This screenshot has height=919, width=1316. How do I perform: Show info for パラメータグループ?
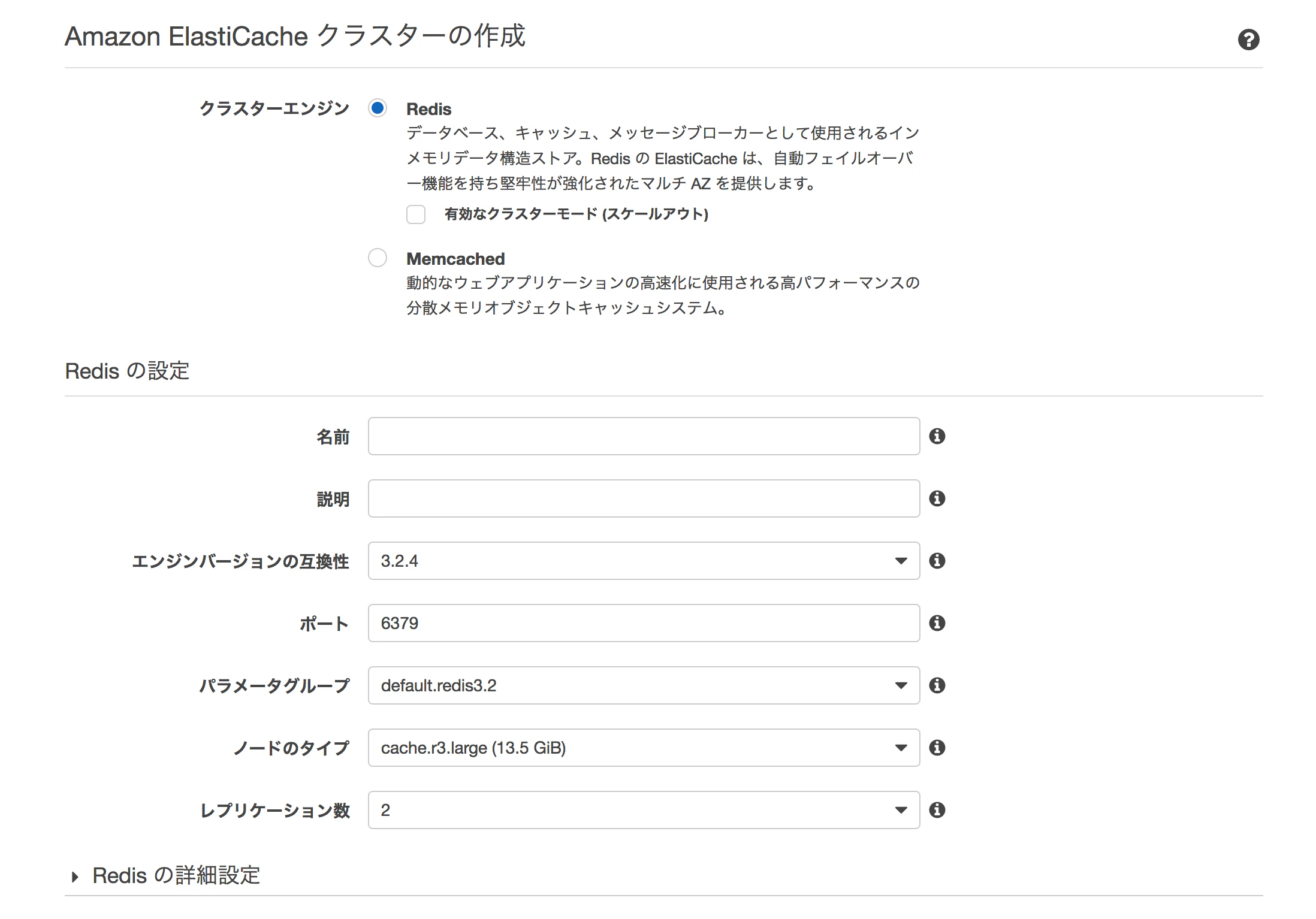tap(937, 685)
